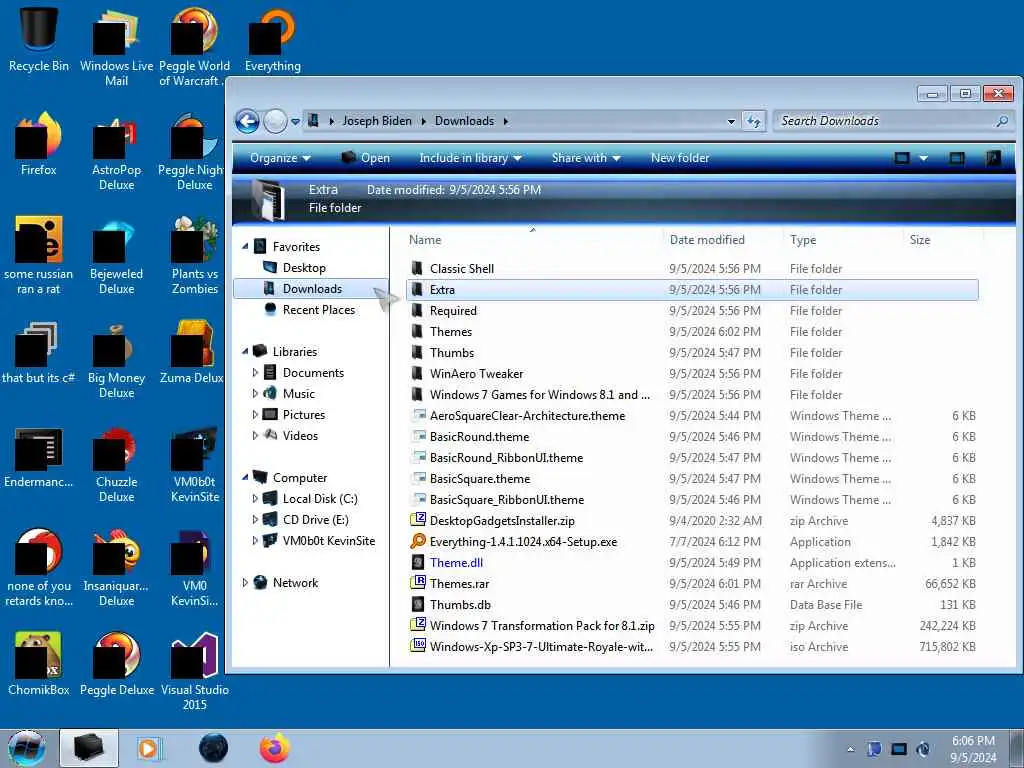Select Windows 7 Transformation Pack zip
1024x768 pixels.
[x=541, y=626]
